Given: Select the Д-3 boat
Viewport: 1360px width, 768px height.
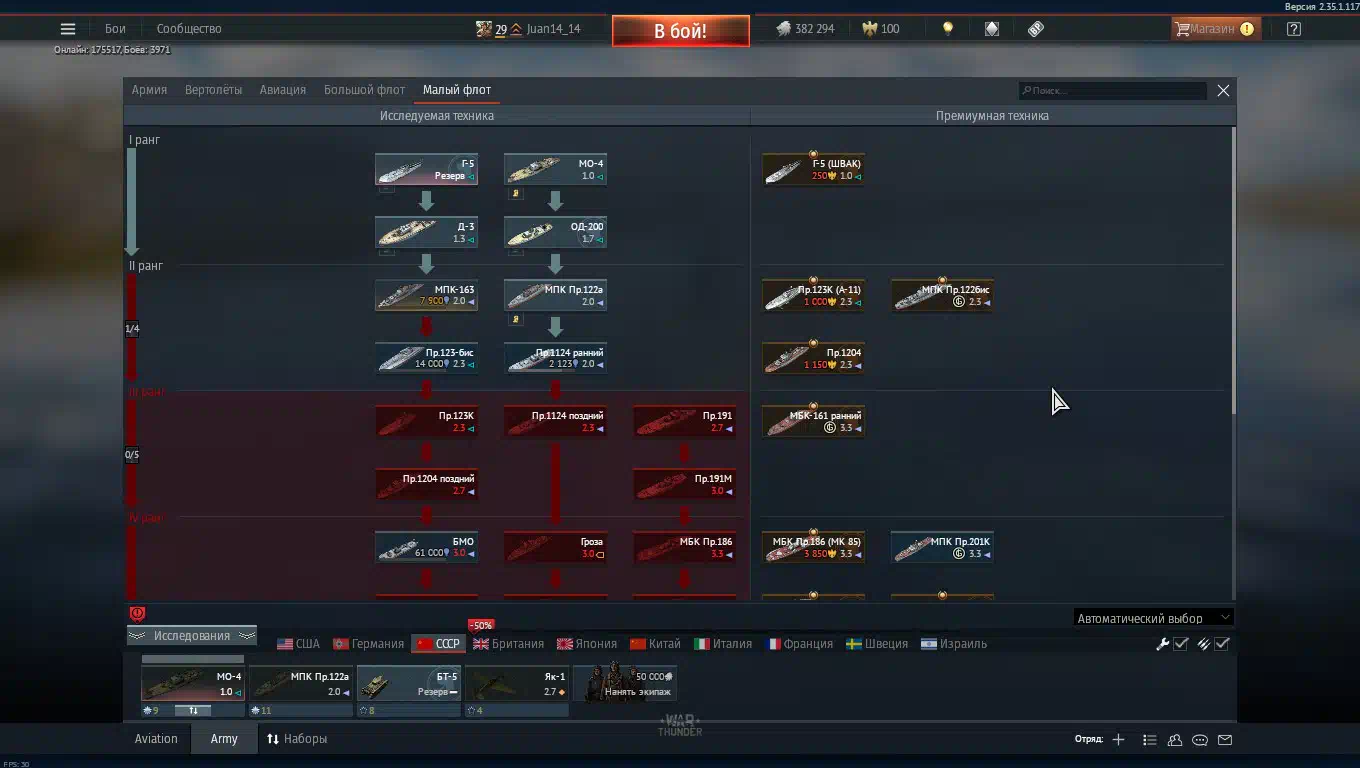Looking at the screenshot, I should [426, 232].
